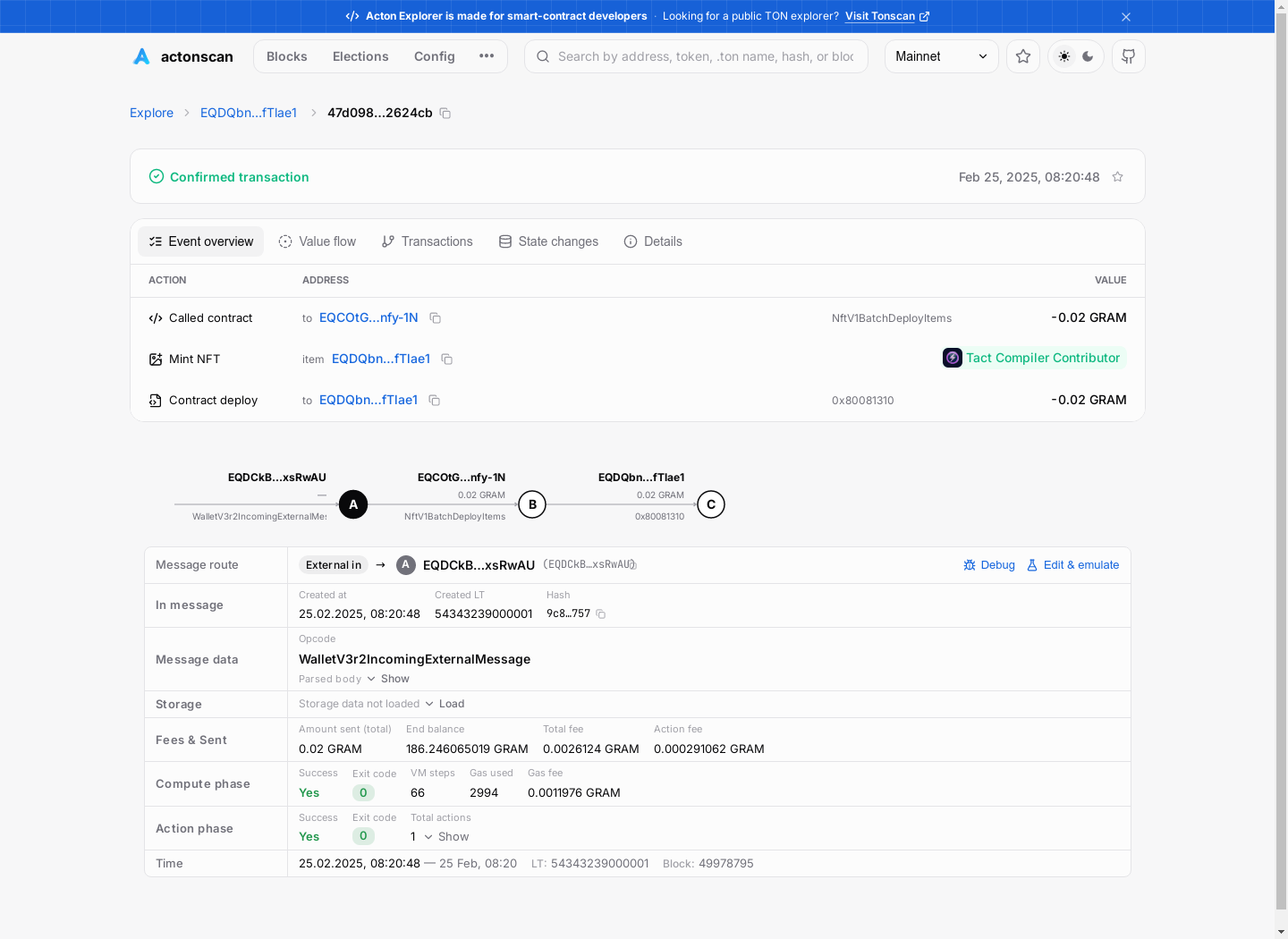The height and width of the screenshot is (939, 1288).
Task: Select node B in the trace graph
Action: (532, 504)
